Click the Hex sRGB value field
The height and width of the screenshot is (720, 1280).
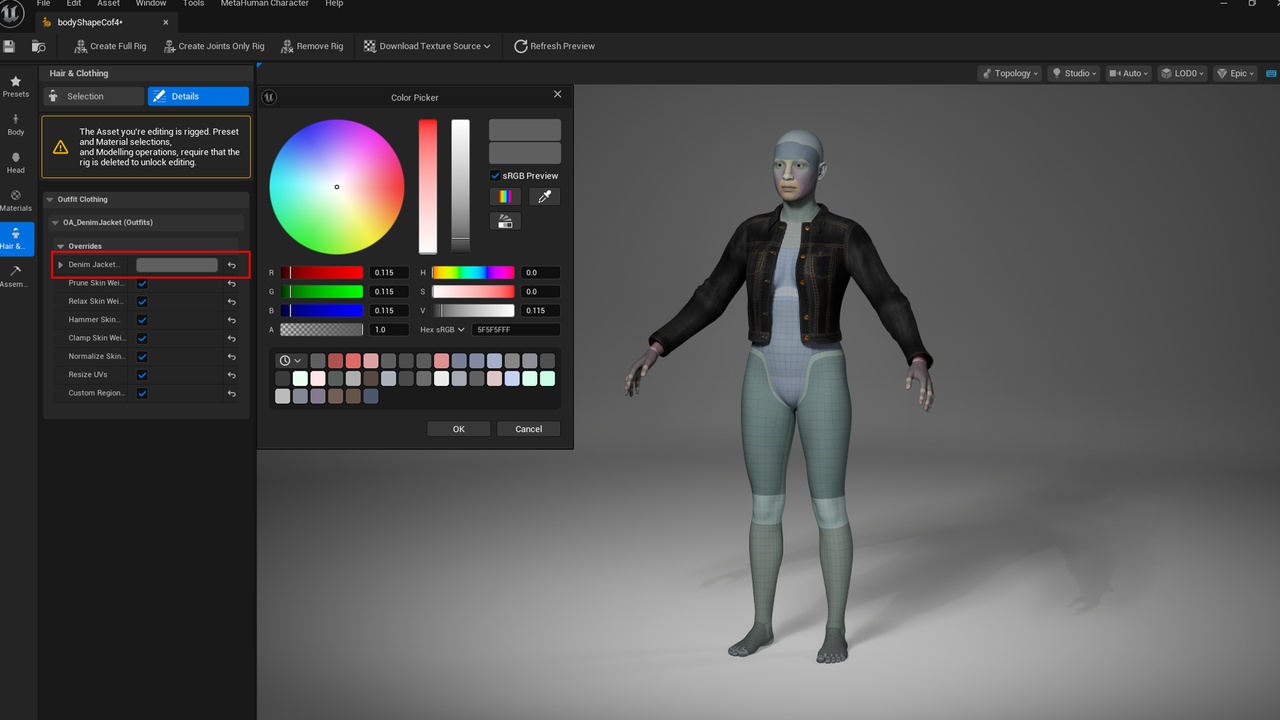517,329
